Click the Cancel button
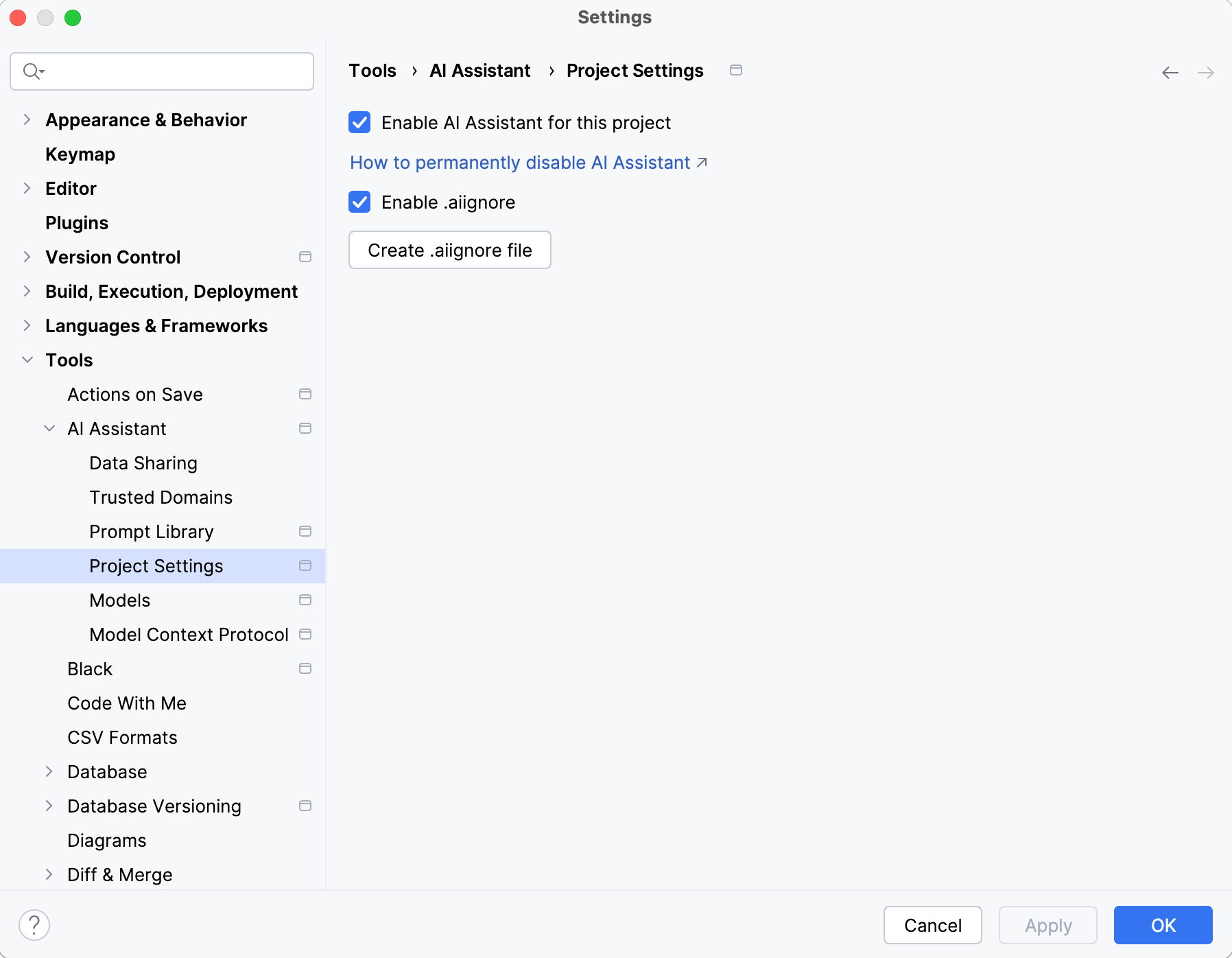 pyautogui.click(x=932, y=925)
